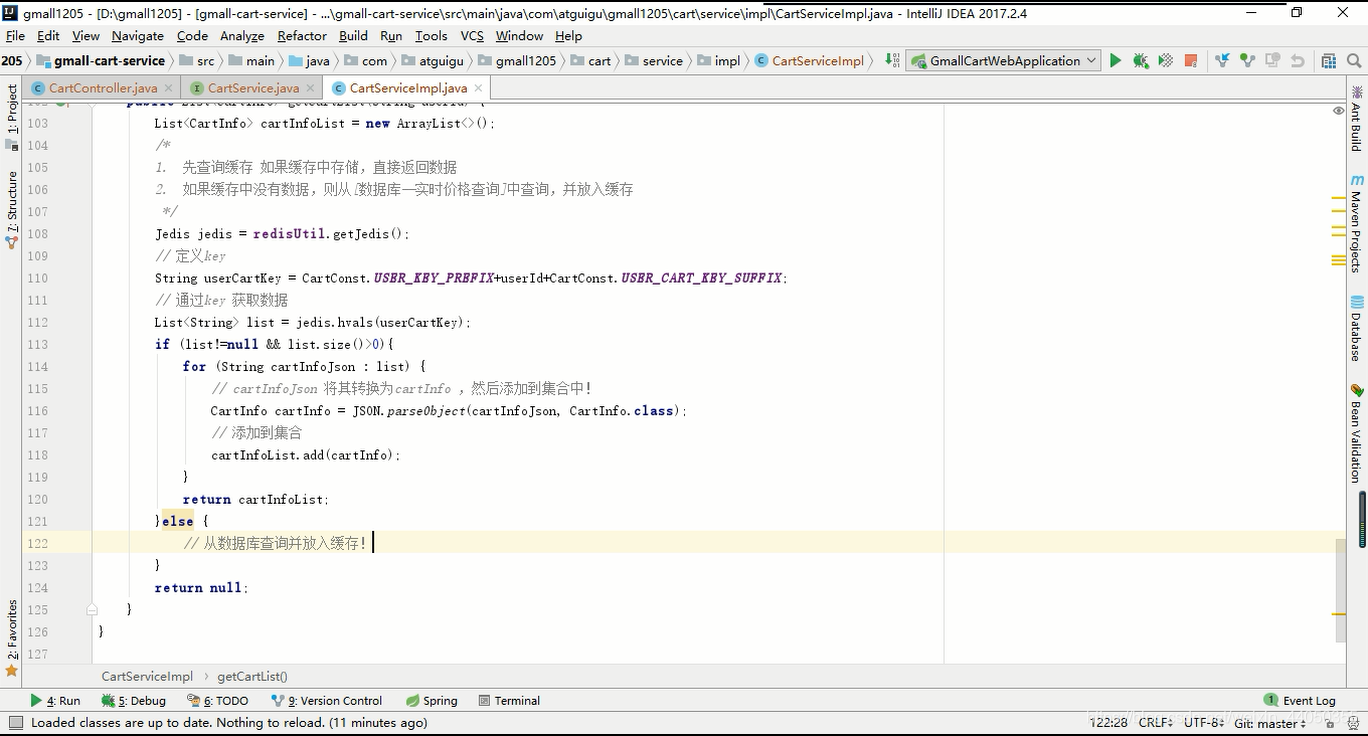Open the Database side panel

tap(1356, 329)
